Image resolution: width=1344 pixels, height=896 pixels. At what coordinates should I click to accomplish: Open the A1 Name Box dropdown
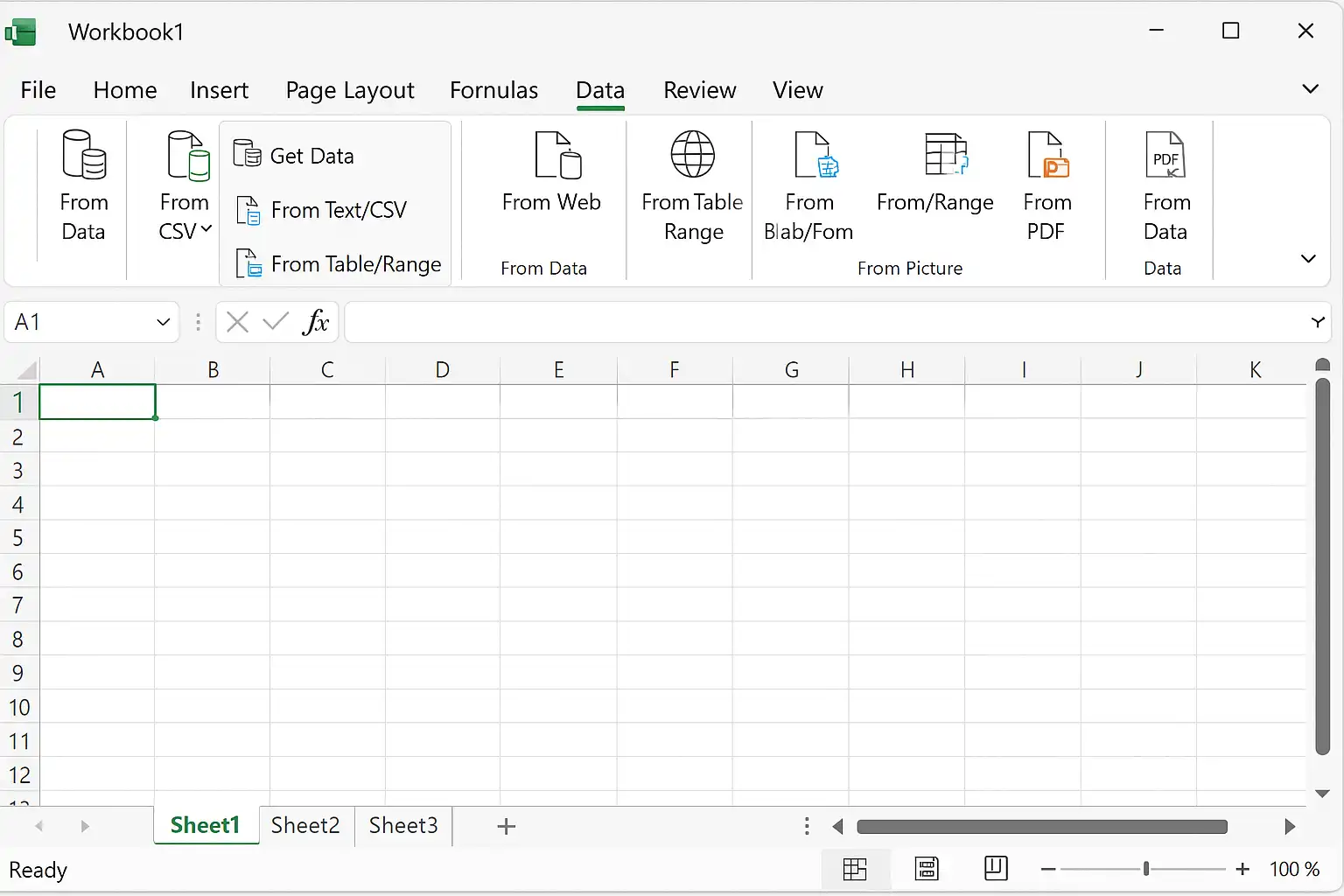point(163,322)
